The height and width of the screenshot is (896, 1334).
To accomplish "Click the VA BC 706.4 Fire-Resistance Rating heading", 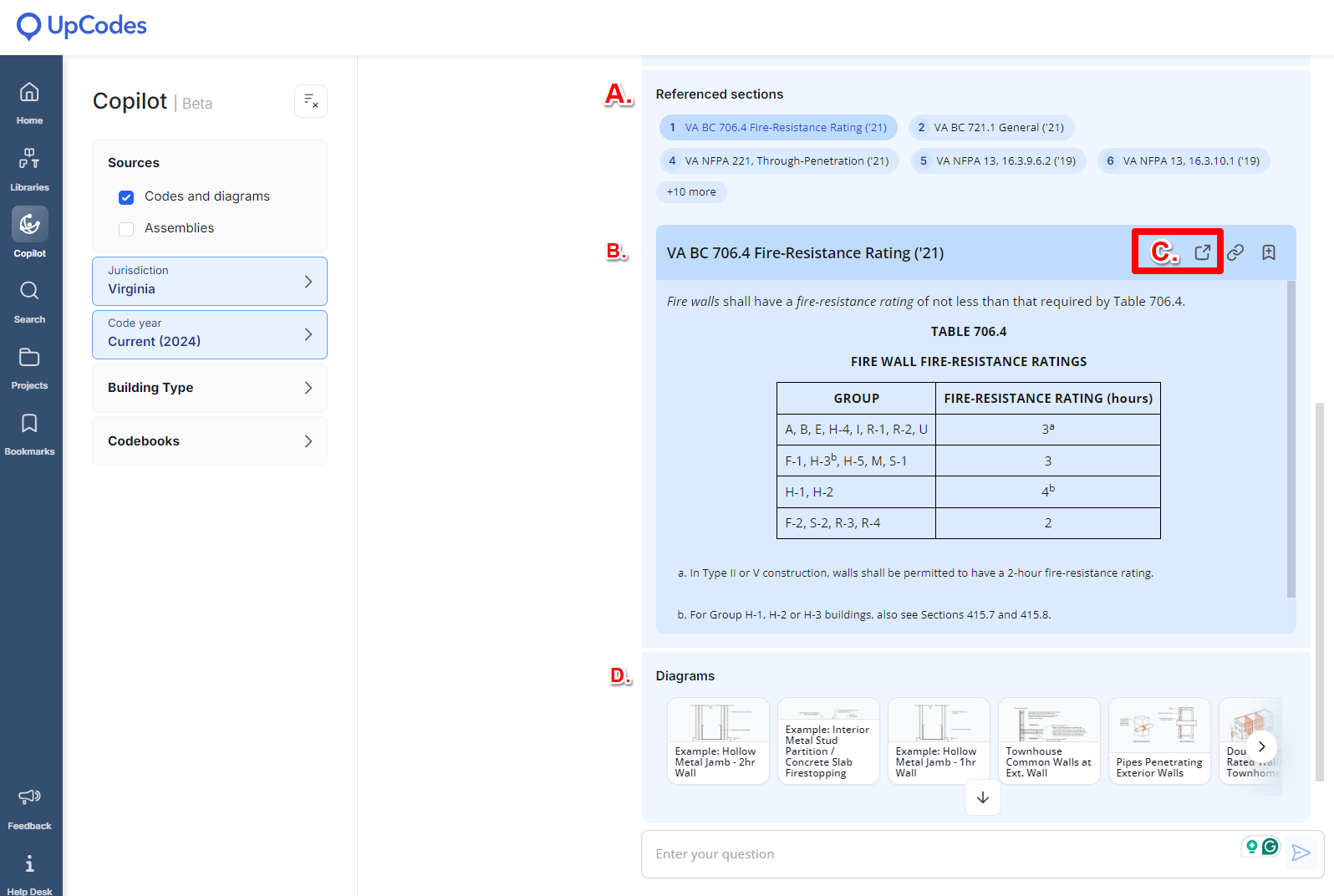I will 805,253.
